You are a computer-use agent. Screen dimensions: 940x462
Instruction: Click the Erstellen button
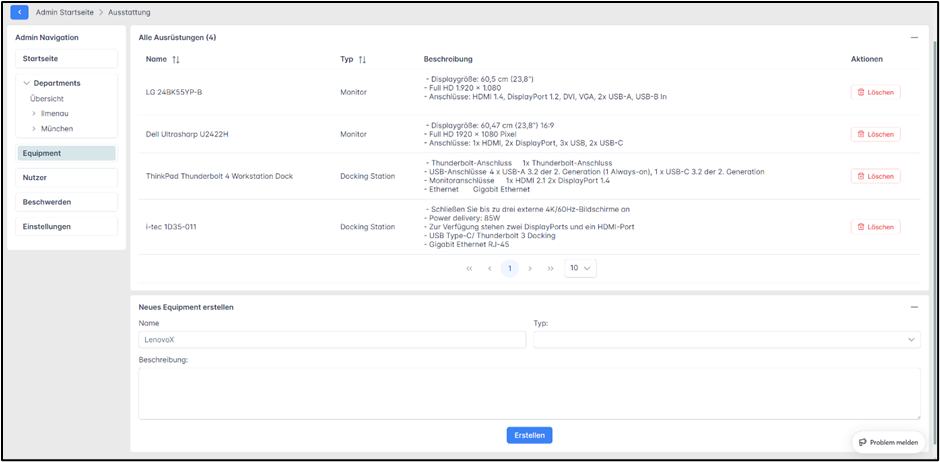529,436
